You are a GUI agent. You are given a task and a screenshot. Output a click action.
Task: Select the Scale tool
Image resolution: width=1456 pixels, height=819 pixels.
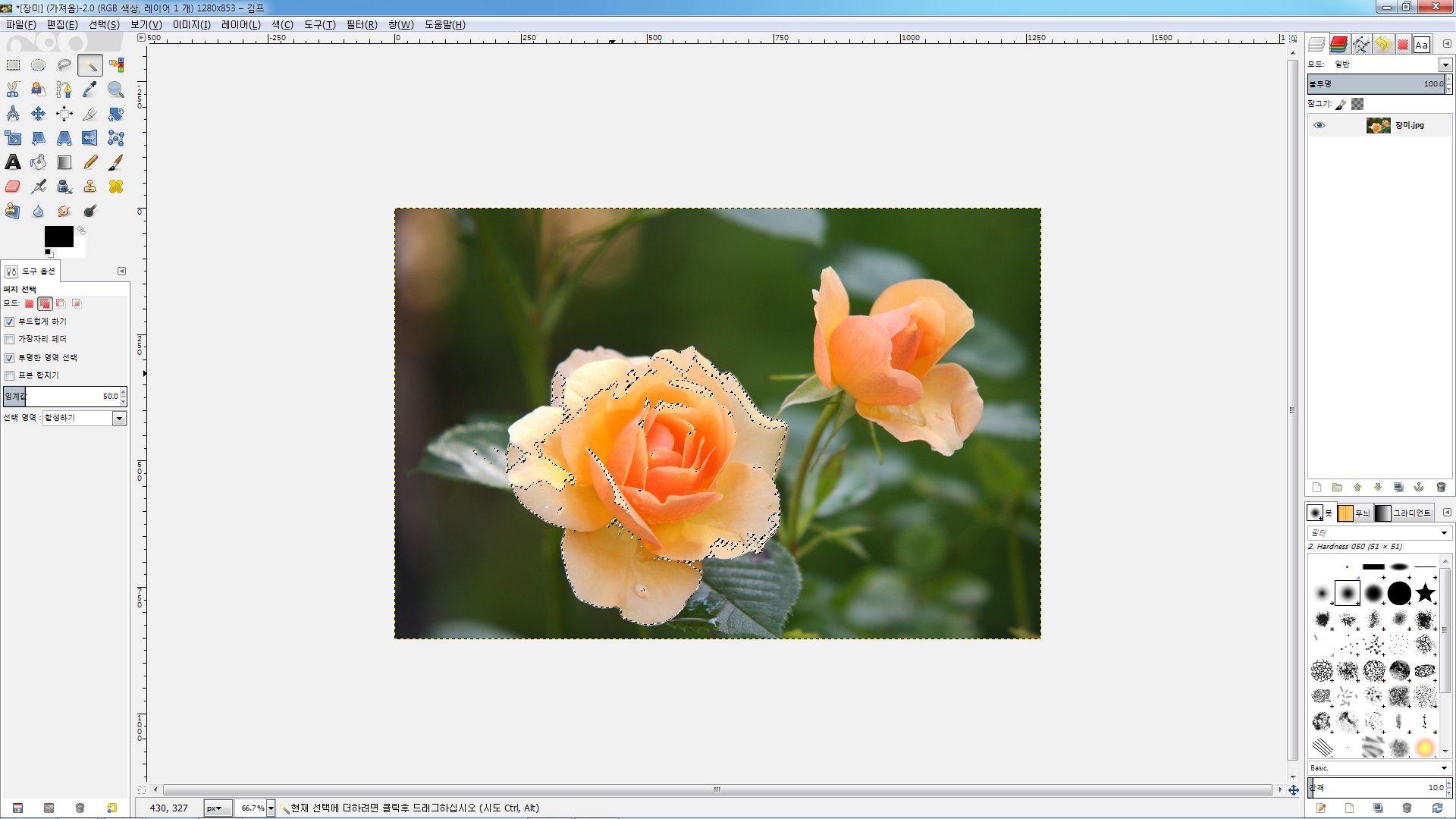coord(13,138)
